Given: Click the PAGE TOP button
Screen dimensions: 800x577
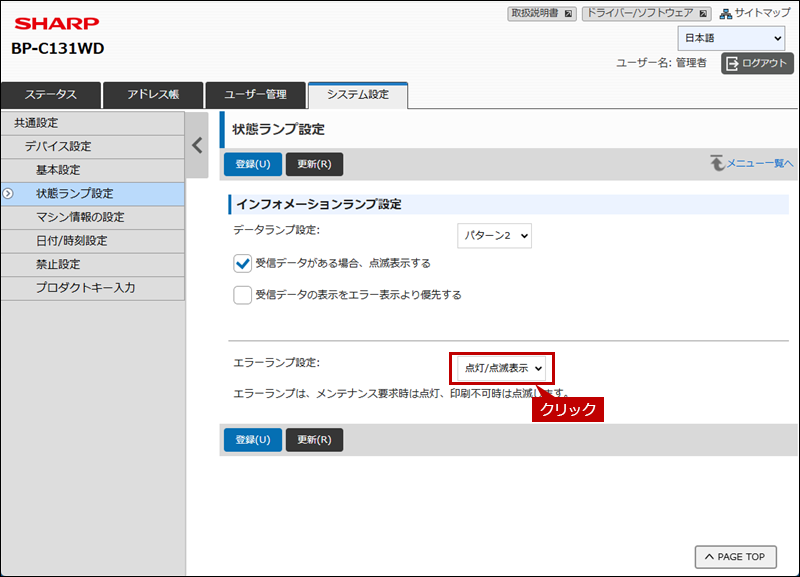Looking at the screenshot, I should coord(735,556).
